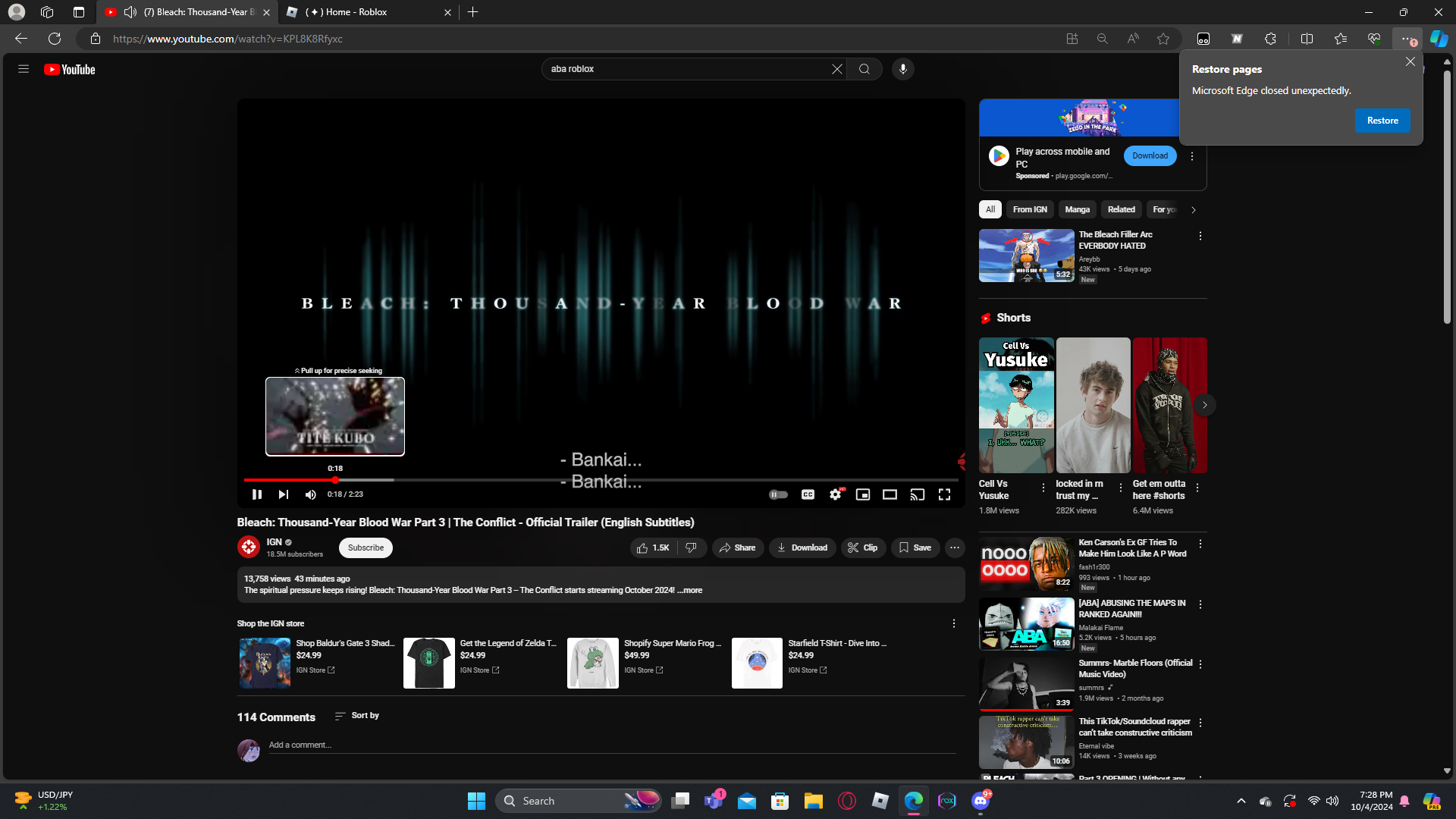1456x819 pixels.
Task: Open Cell Vs Yusuke short thumbnail
Action: coord(1016,405)
